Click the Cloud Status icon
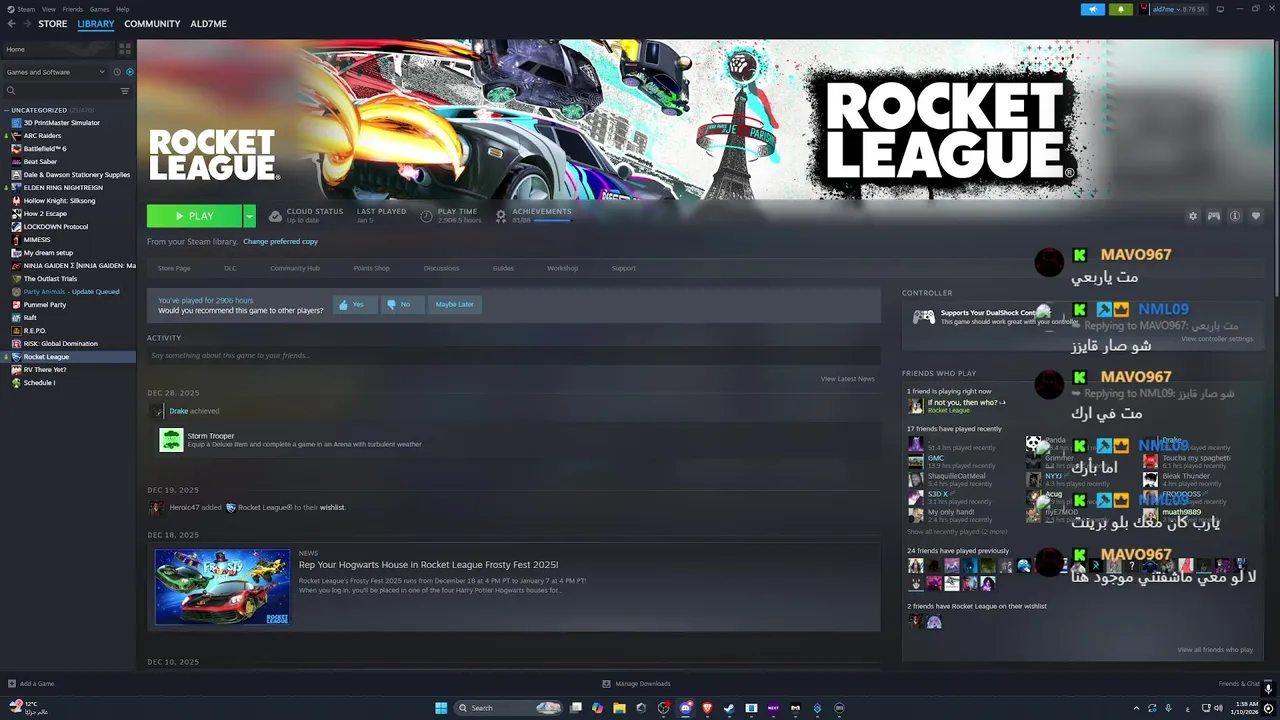Viewport: 1280px width, 720px height. coord(275,216)
